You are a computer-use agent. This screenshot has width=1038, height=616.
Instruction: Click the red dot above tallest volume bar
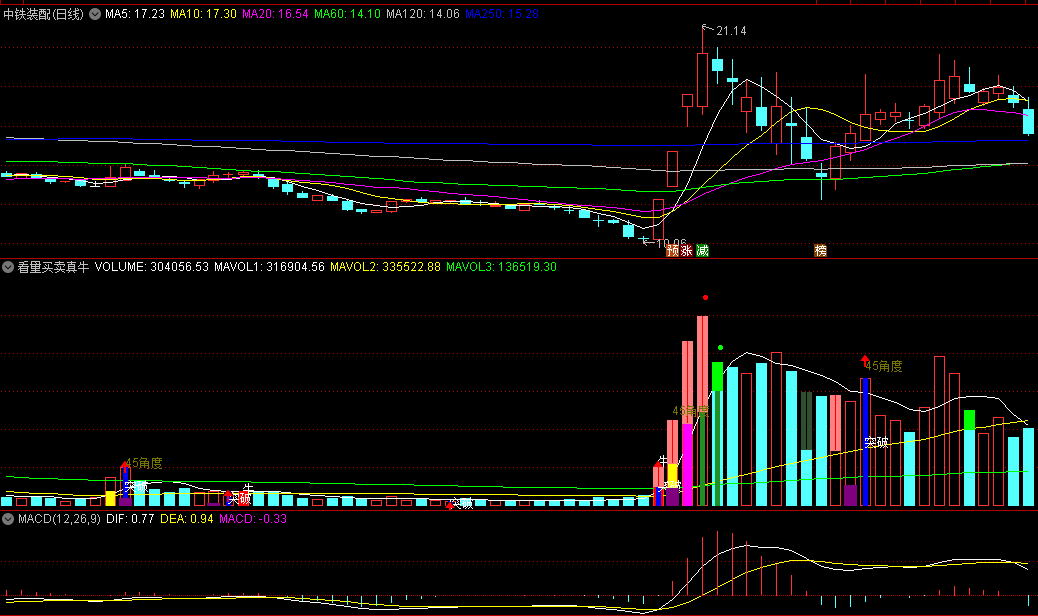coord(706,298)
